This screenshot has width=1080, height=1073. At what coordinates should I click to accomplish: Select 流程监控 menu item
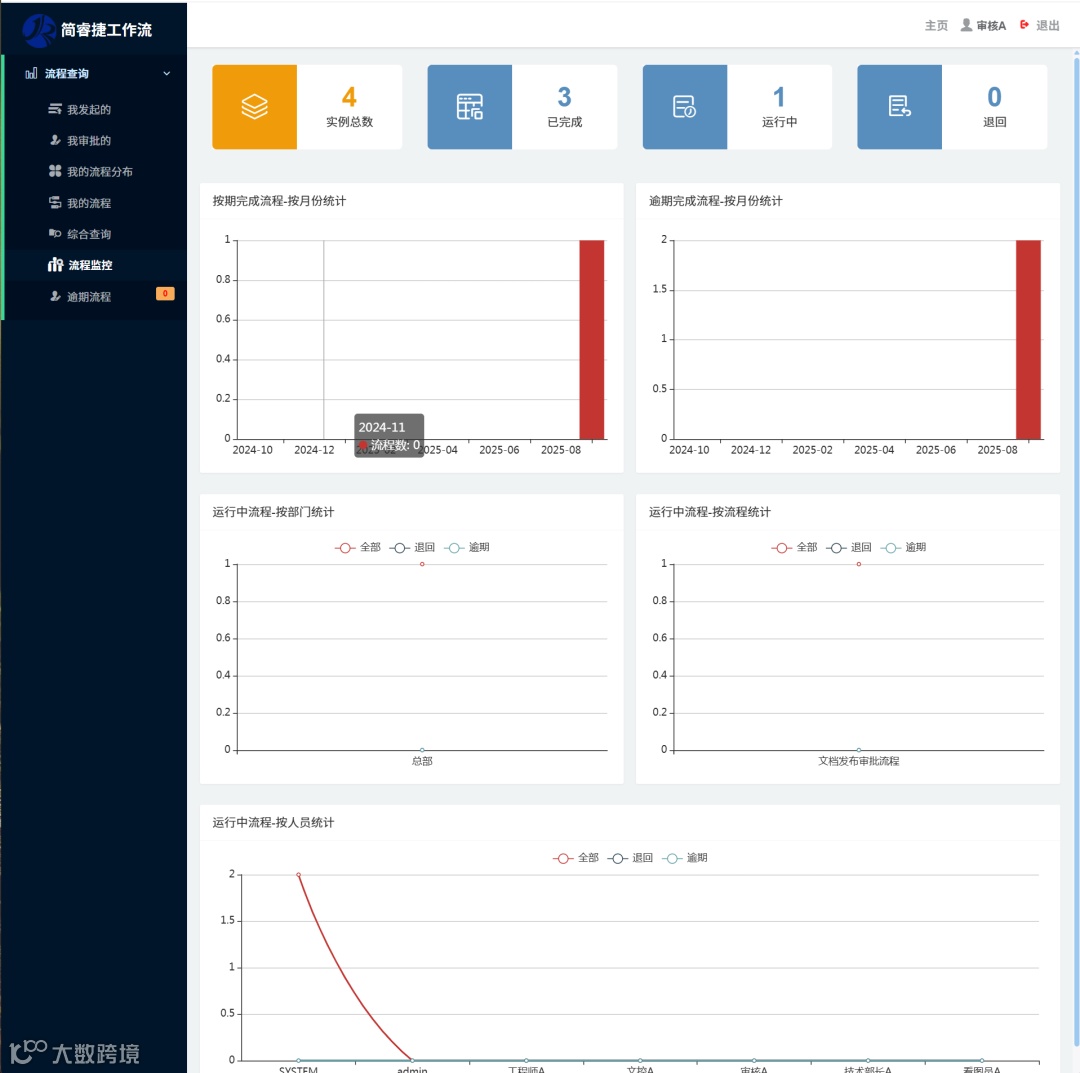[90, 265]
